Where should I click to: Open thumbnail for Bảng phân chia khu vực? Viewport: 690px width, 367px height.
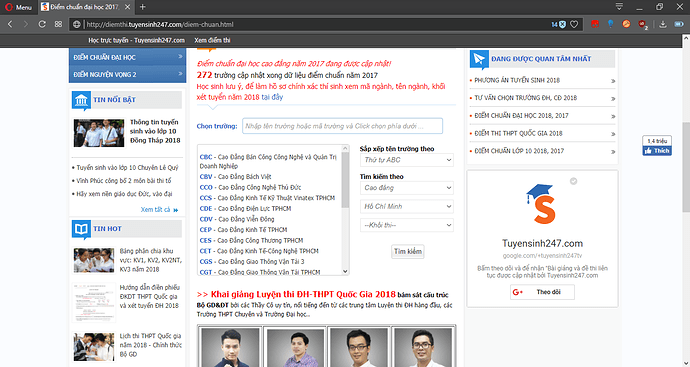click(x=94, y=260)
